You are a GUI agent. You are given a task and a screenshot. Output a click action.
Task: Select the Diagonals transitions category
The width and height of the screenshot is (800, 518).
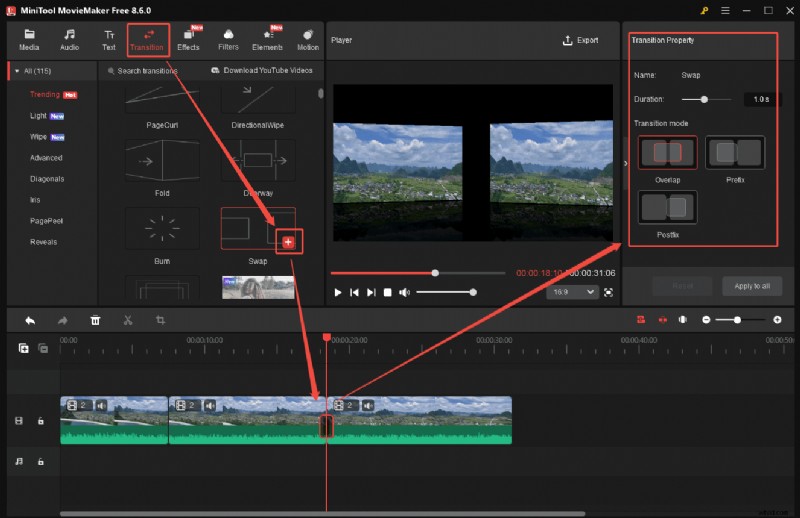coord(47,179)
